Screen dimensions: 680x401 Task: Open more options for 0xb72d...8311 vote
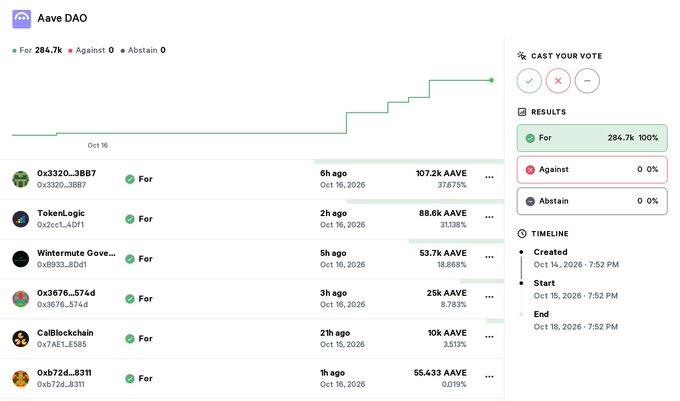[489, 376]
